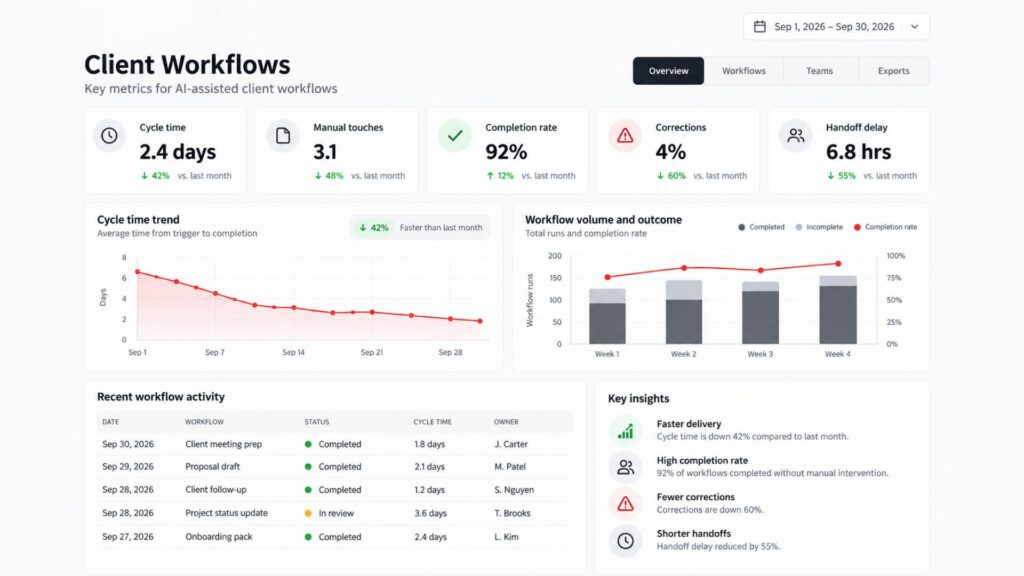Image resolution: width=1024 pixels, height=576 pixels.
Task: Expand the date range dropdown chevron
Action: click(914, 27)
